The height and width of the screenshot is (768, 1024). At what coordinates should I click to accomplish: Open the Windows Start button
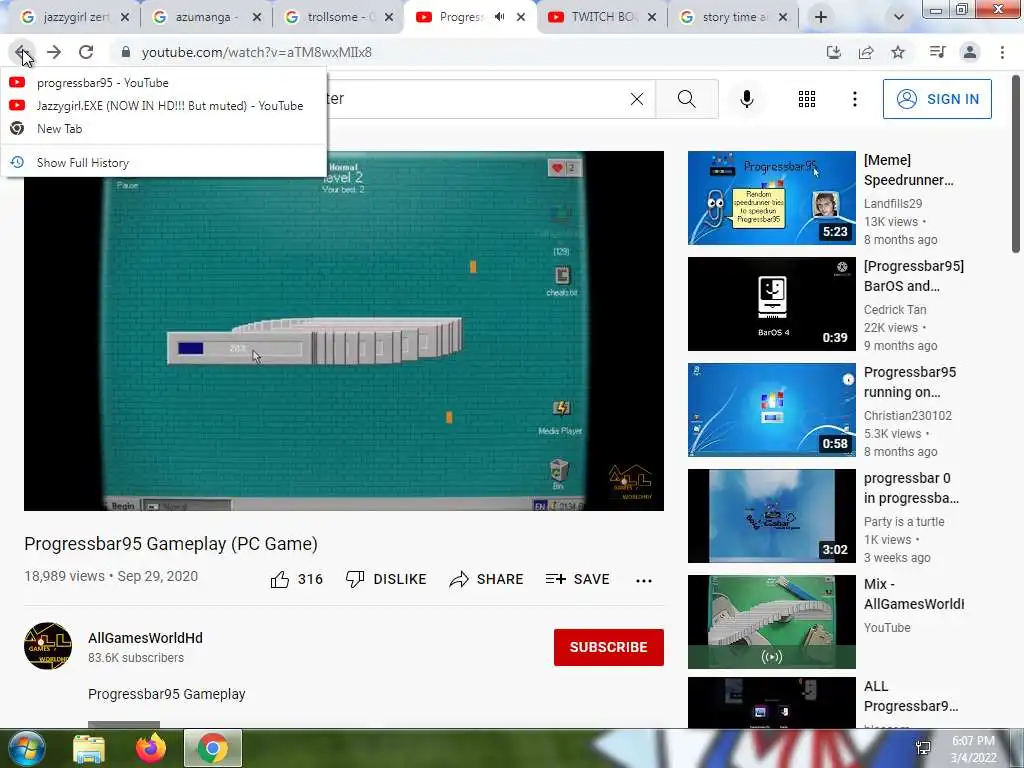(x=25, y=748)
